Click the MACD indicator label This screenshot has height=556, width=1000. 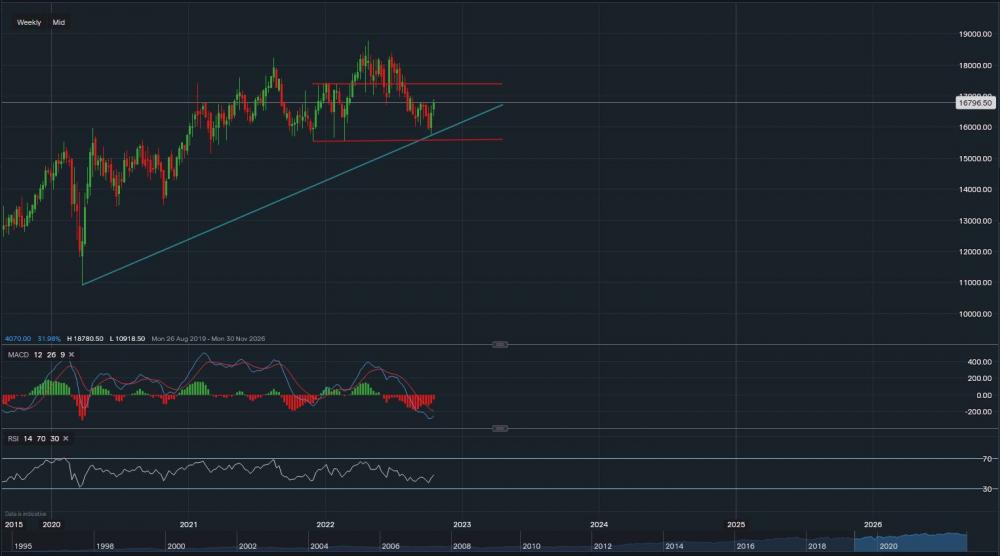pyautogui.click(x=14, y=354)
